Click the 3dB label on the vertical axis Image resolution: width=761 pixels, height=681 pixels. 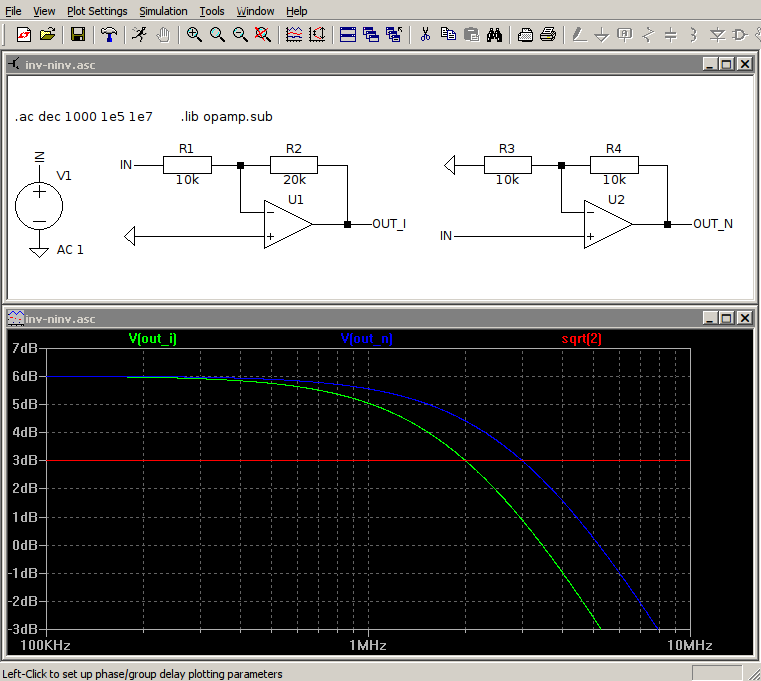click(25, 460)
